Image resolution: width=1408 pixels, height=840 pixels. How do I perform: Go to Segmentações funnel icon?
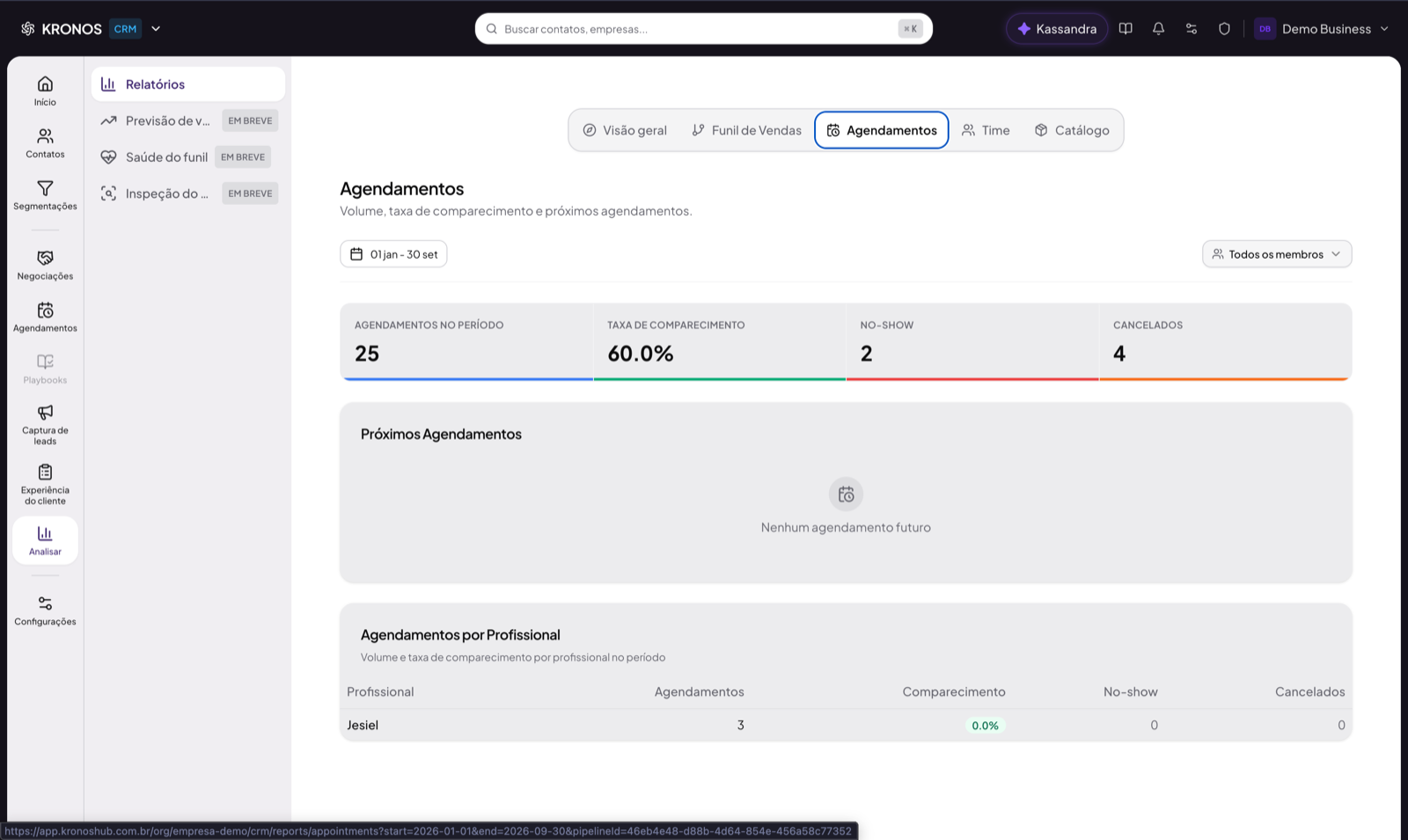(45, 188)
